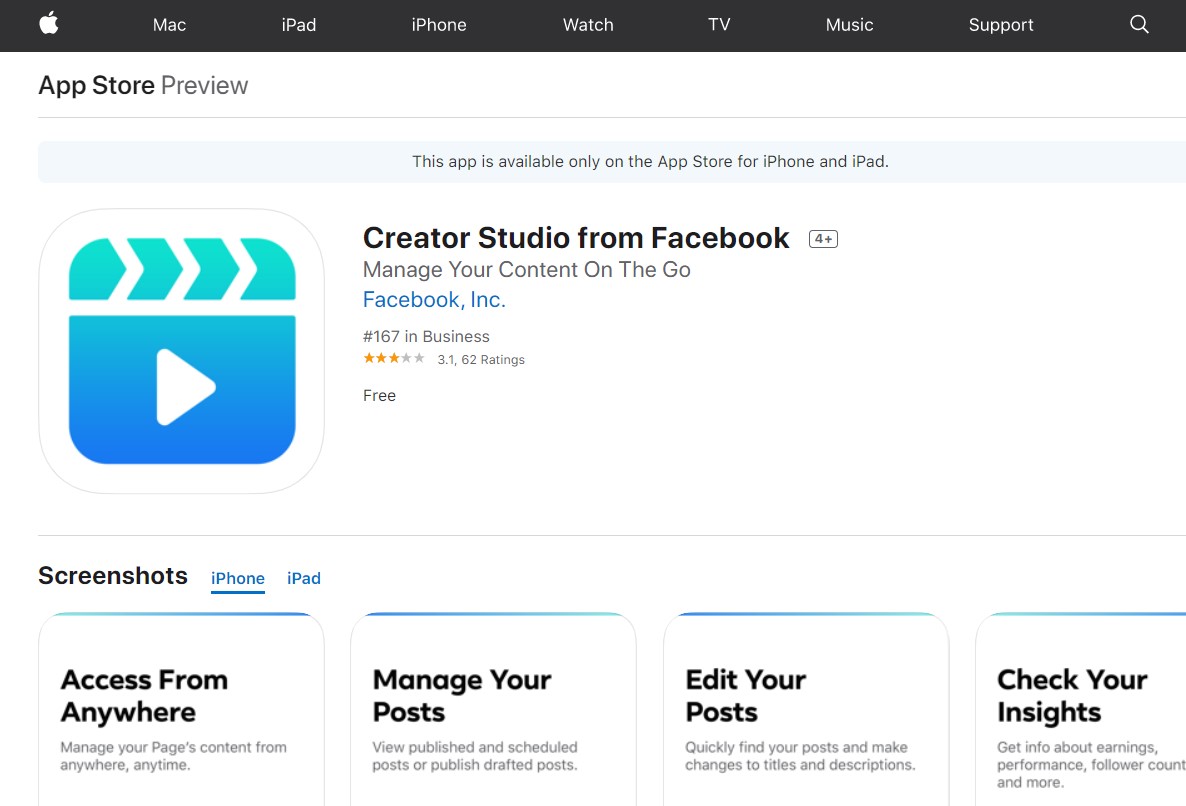1186x806 pixels.
Task: Go to iPhone in top navigation
Action: click(x=439, y=25)
